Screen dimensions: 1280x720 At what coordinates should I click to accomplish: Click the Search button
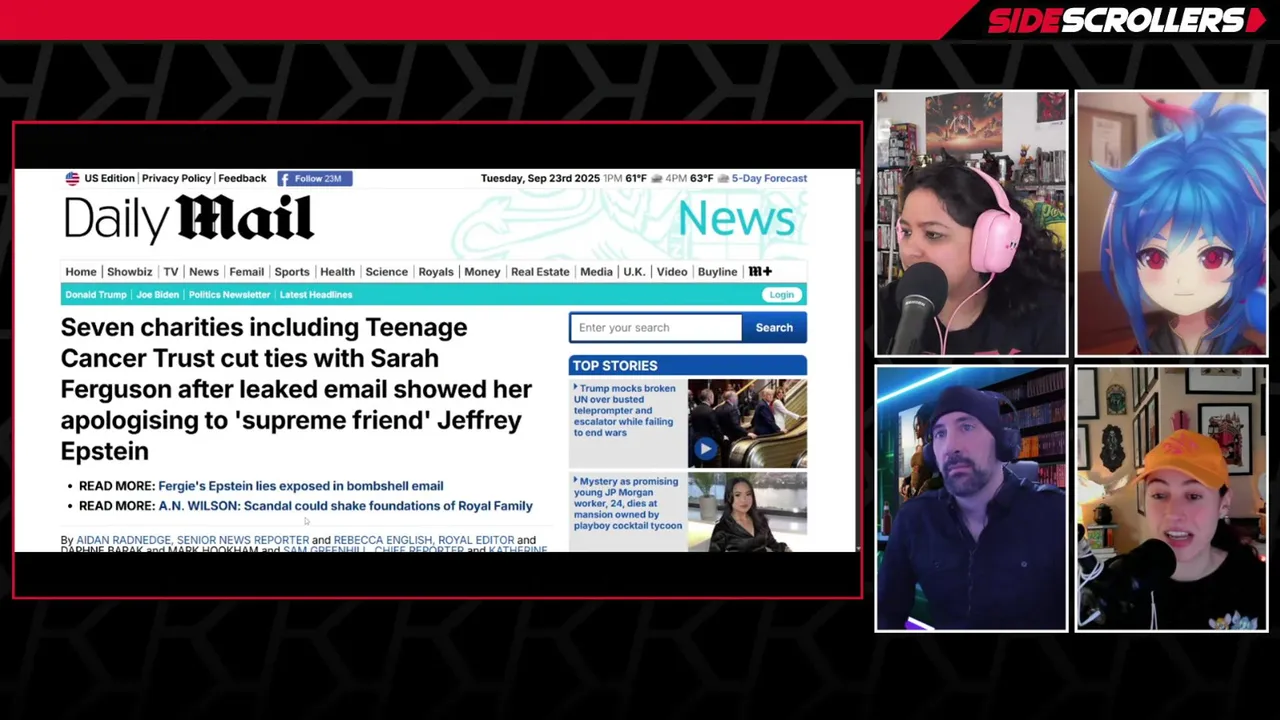[774, 328]
